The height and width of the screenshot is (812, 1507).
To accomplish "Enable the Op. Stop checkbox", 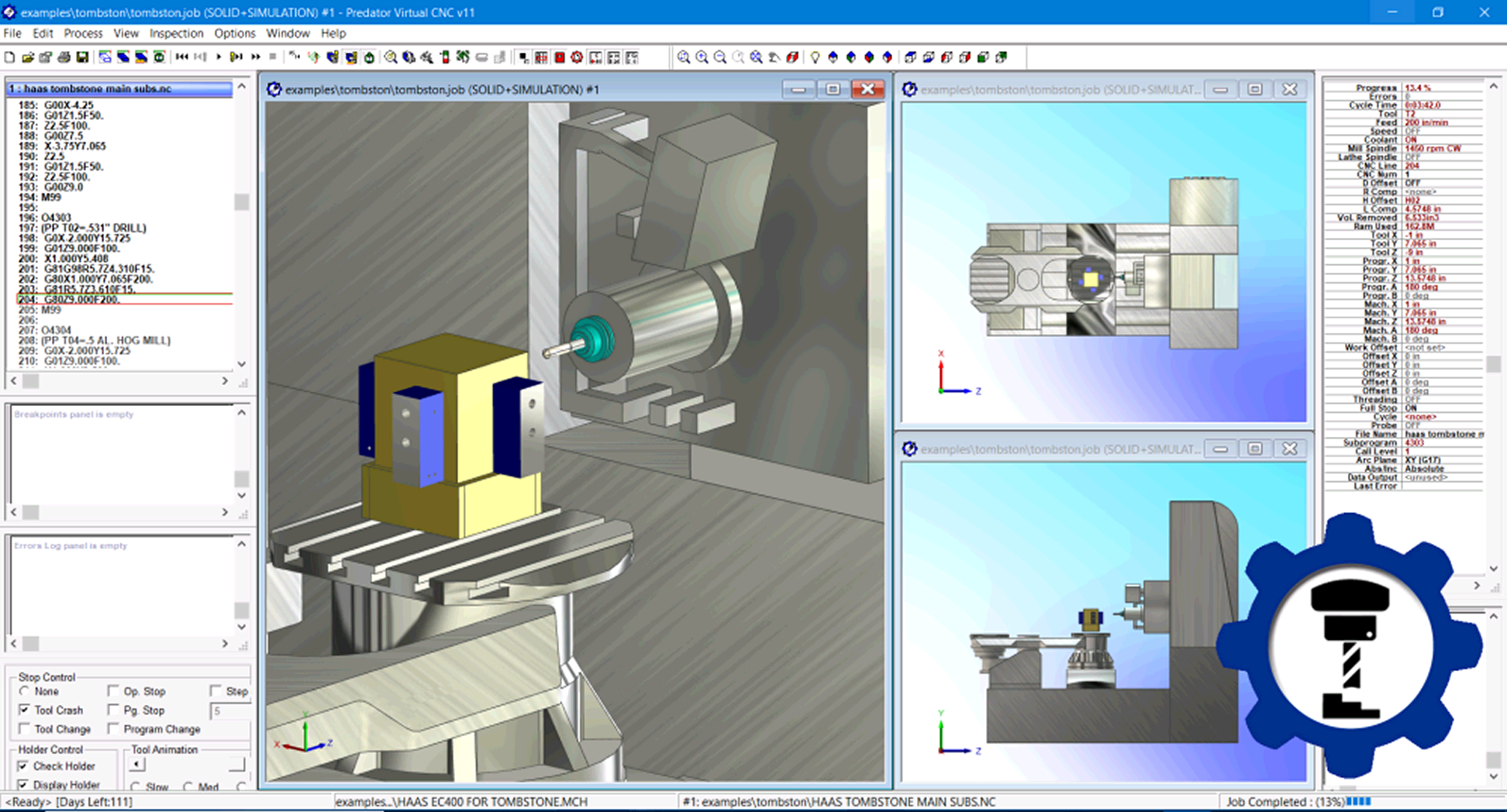I will [x=115, y=690].
